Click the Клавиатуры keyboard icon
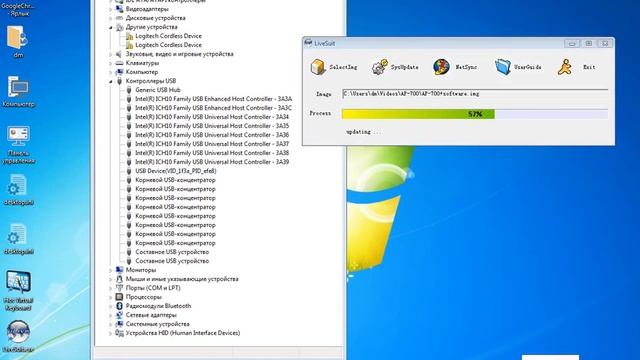Viewport: 640px width, 360px height. (x=119, y=63)
